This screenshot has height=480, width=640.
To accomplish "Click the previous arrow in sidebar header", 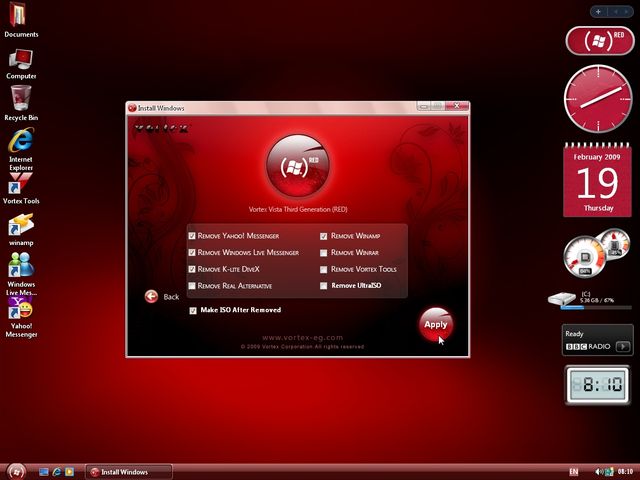I will pyautogui.click(x=615, y=12).
